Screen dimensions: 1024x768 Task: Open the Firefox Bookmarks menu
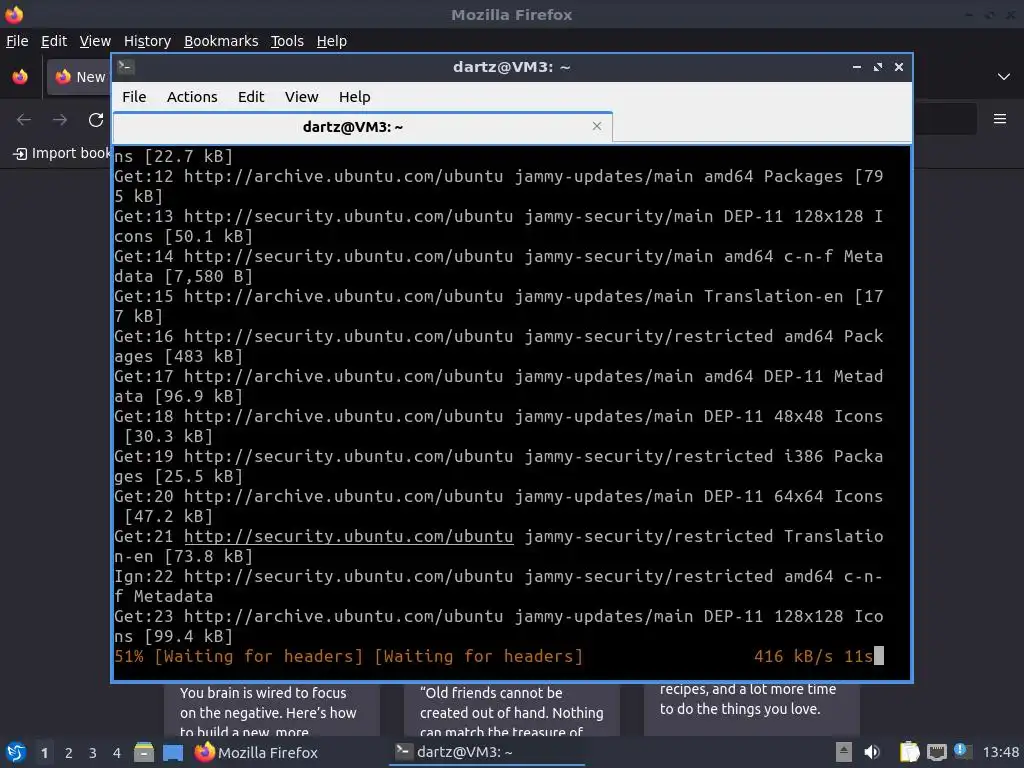[x=221, y=41]
